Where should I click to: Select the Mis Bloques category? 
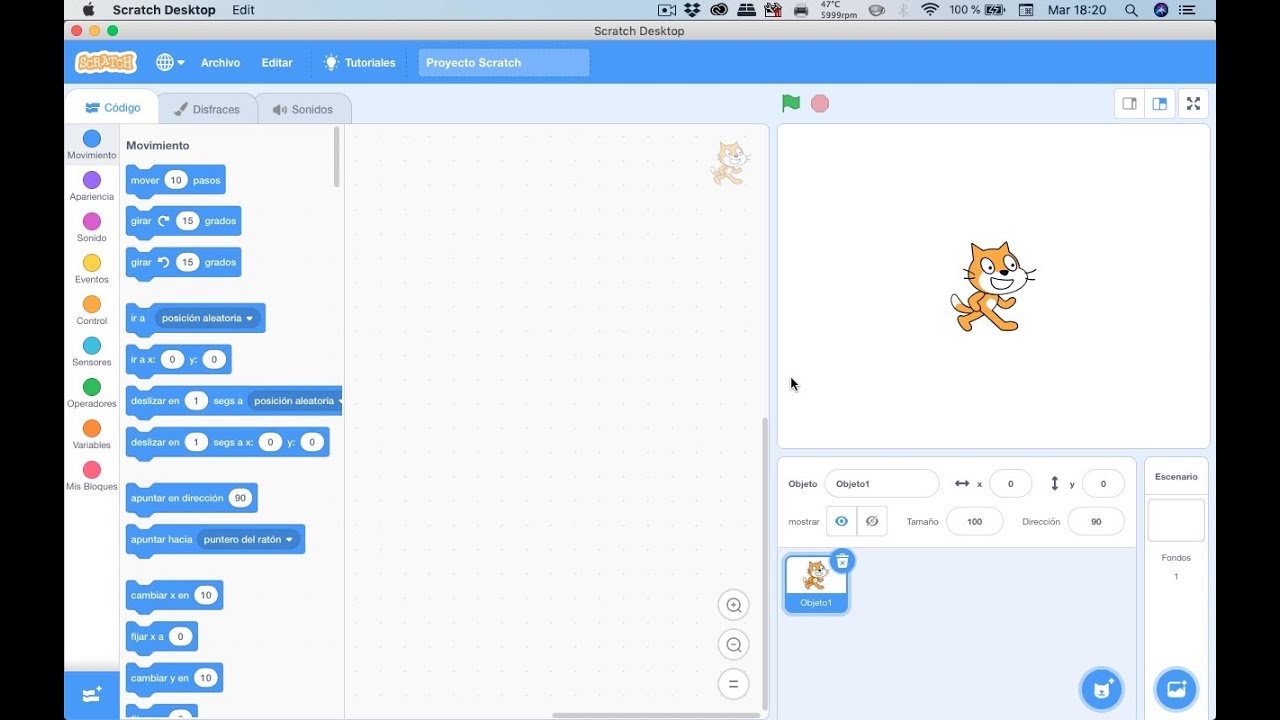pos(92,476)
